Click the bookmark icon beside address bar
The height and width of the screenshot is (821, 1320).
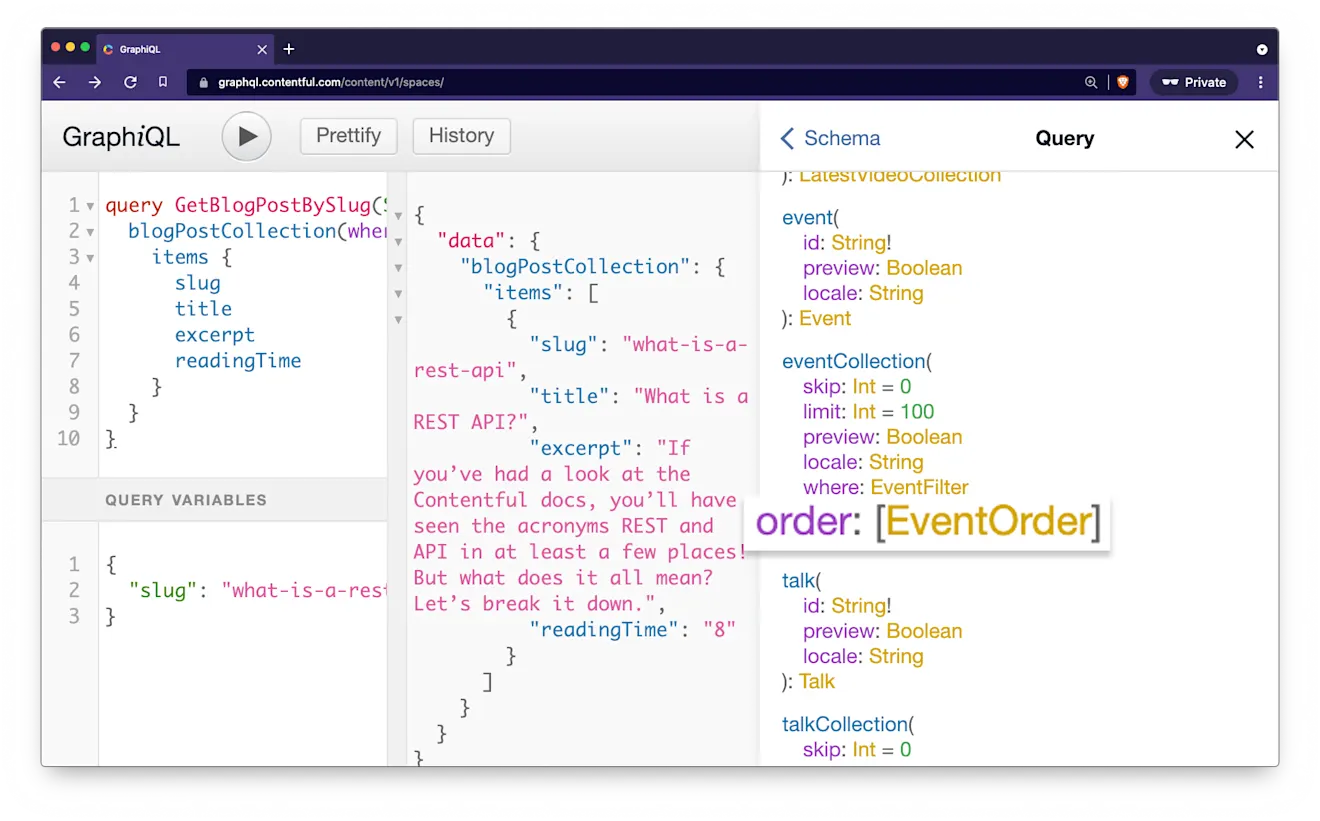163,82
